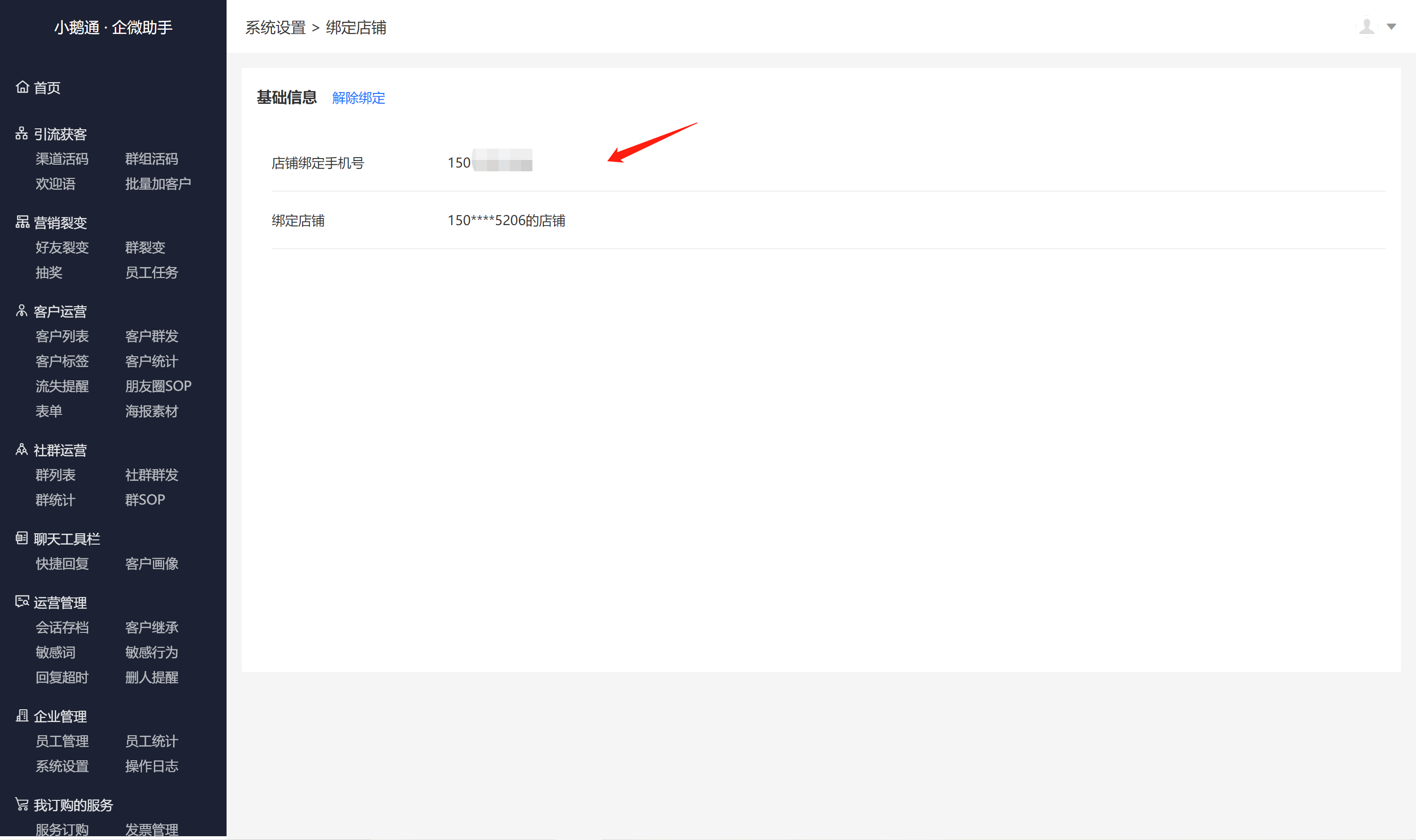Open 敏感词 menu item

point(56,653)
